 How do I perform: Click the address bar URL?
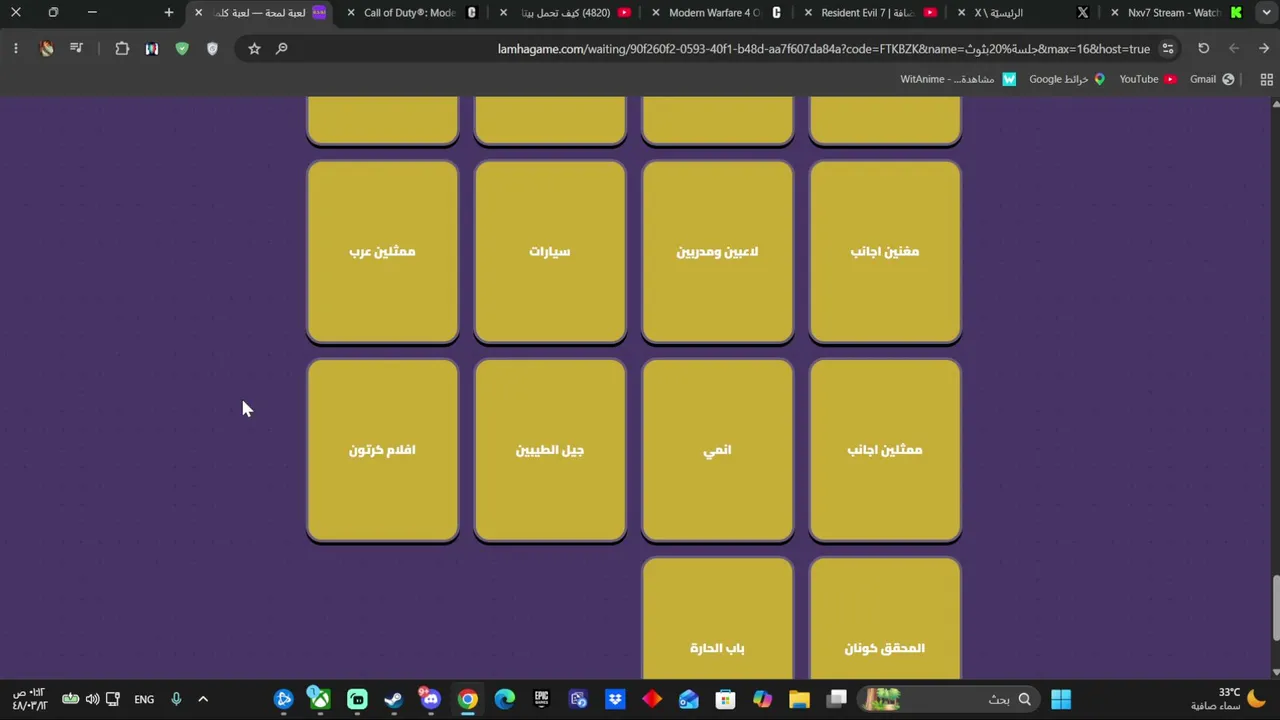click(824, 49)
